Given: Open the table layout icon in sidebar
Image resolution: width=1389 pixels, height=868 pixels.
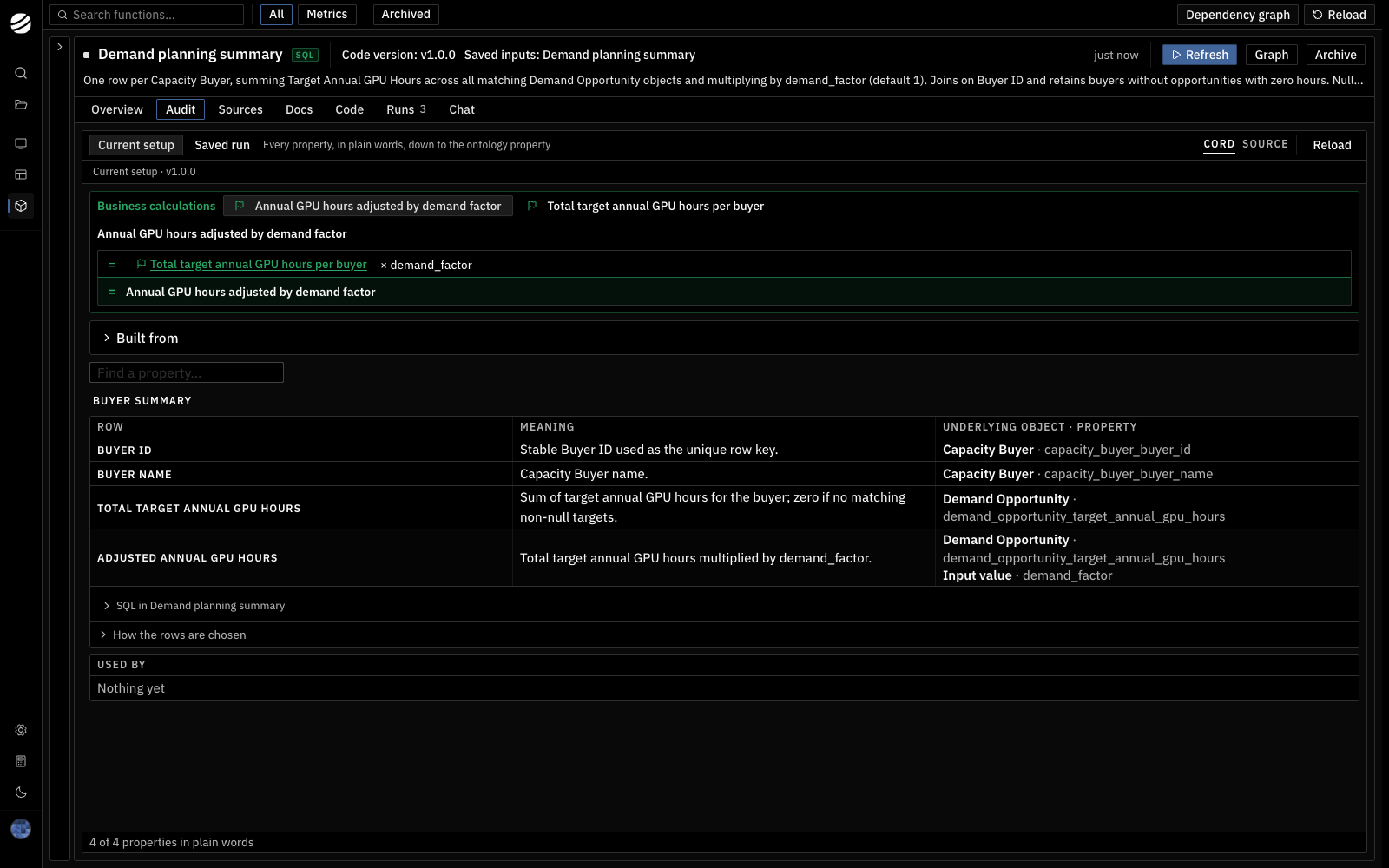Looking at the screenshot, I should point(21,174).
